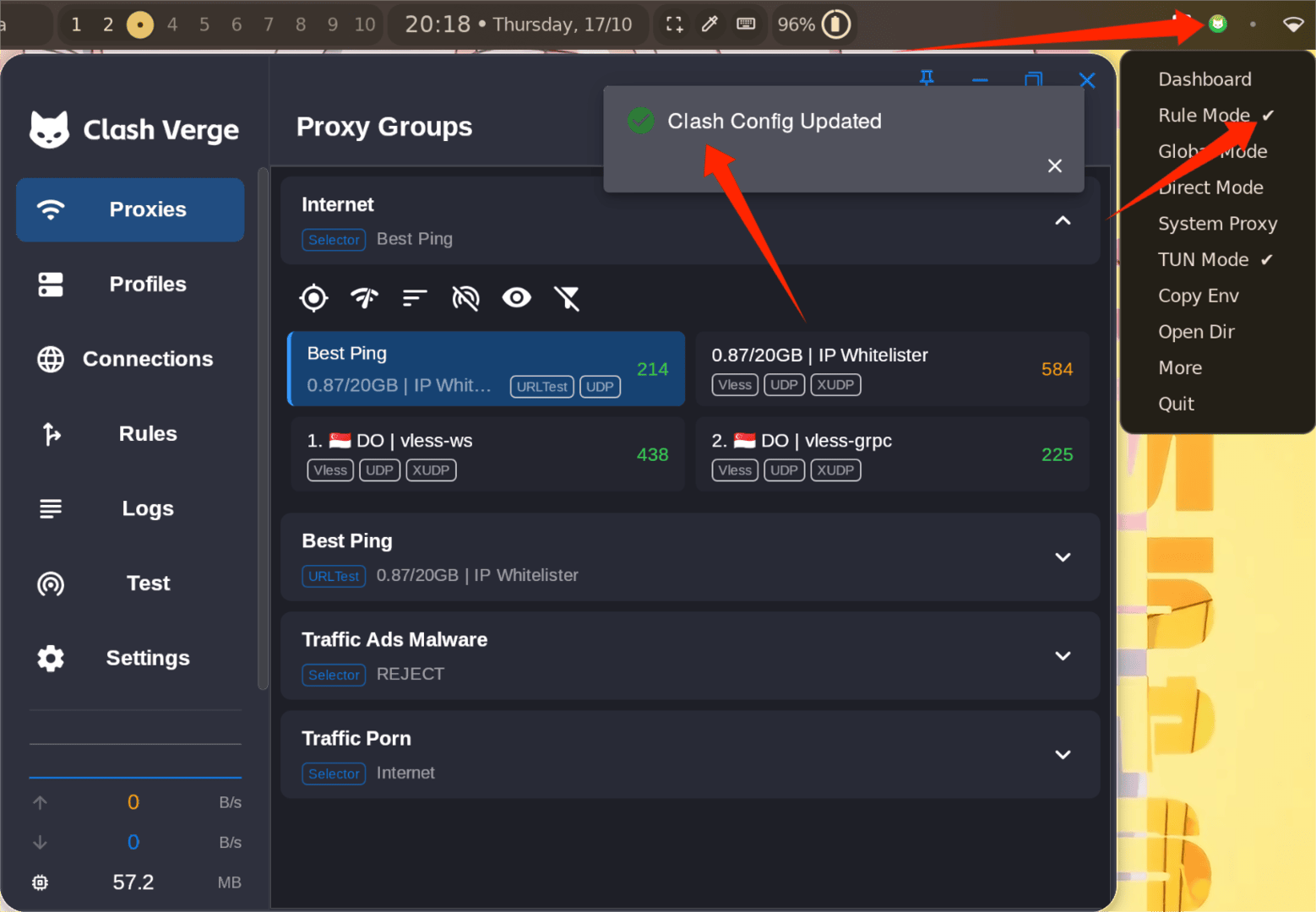The width and height of the screenshot is (1316, 912).
Task: Select the 0.87/20GB IP Whitelister proxy
Action: (x=893, y=369)
